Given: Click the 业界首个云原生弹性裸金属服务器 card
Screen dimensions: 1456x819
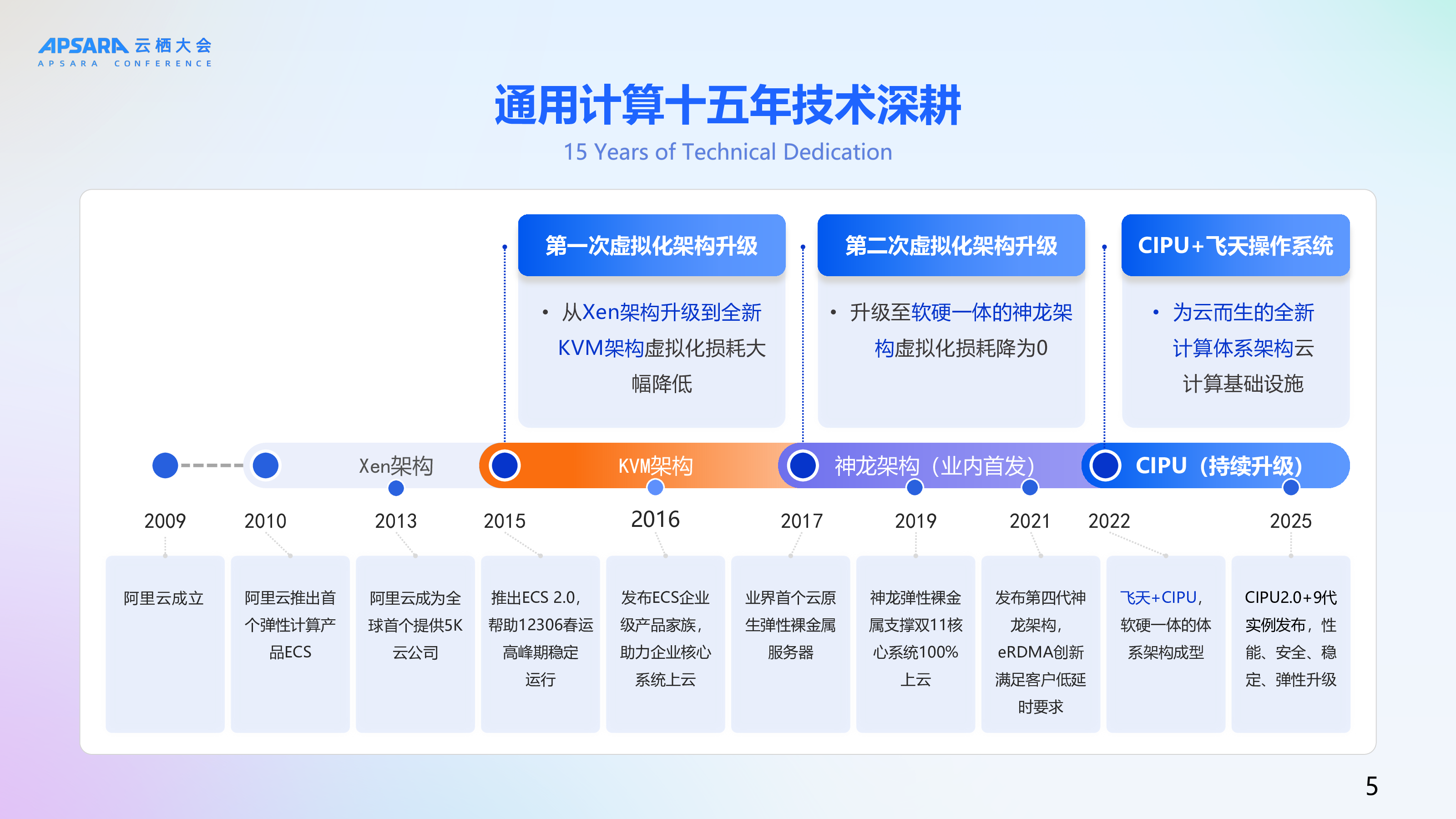Looking at the screenshot, I should click(790, 643).
